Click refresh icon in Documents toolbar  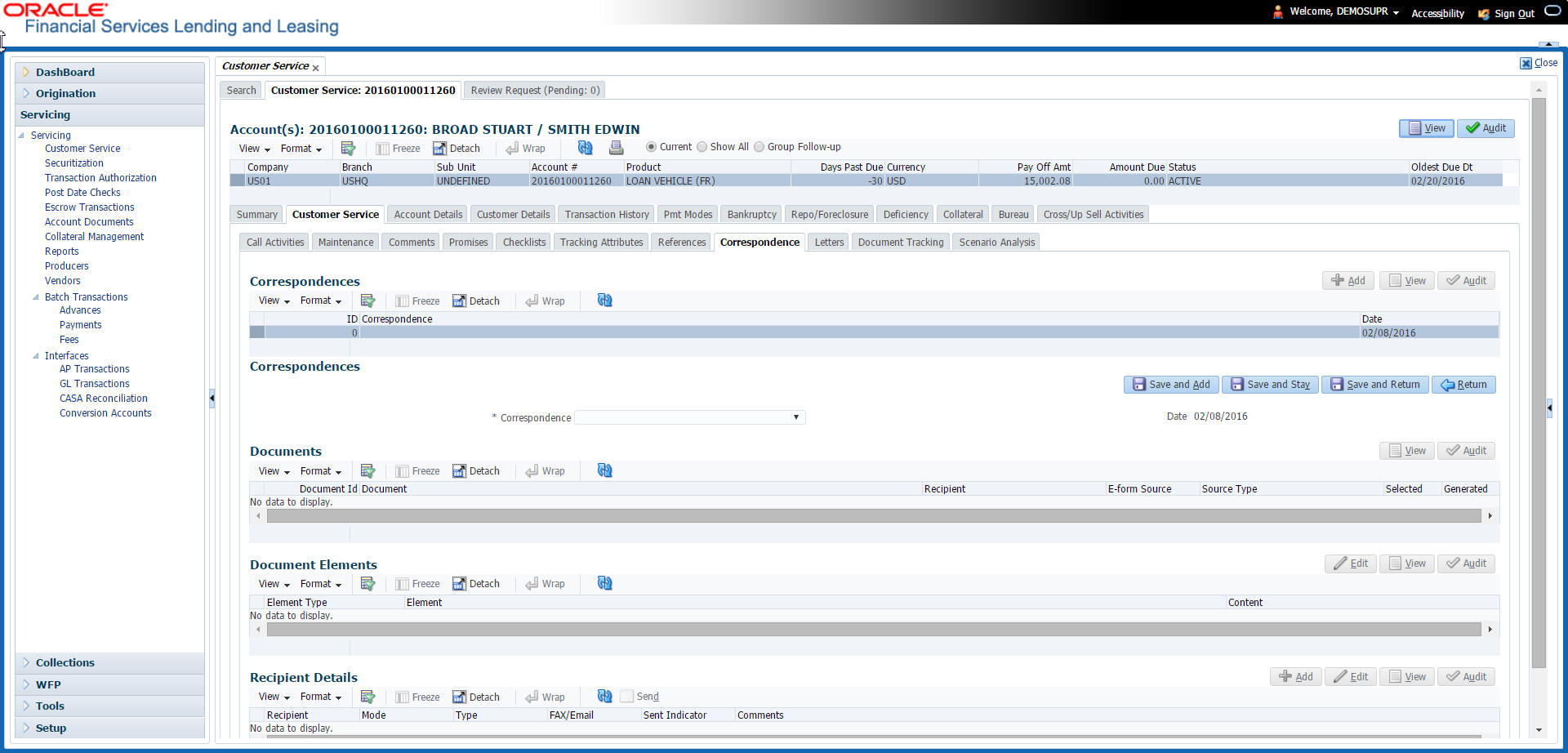605,470
